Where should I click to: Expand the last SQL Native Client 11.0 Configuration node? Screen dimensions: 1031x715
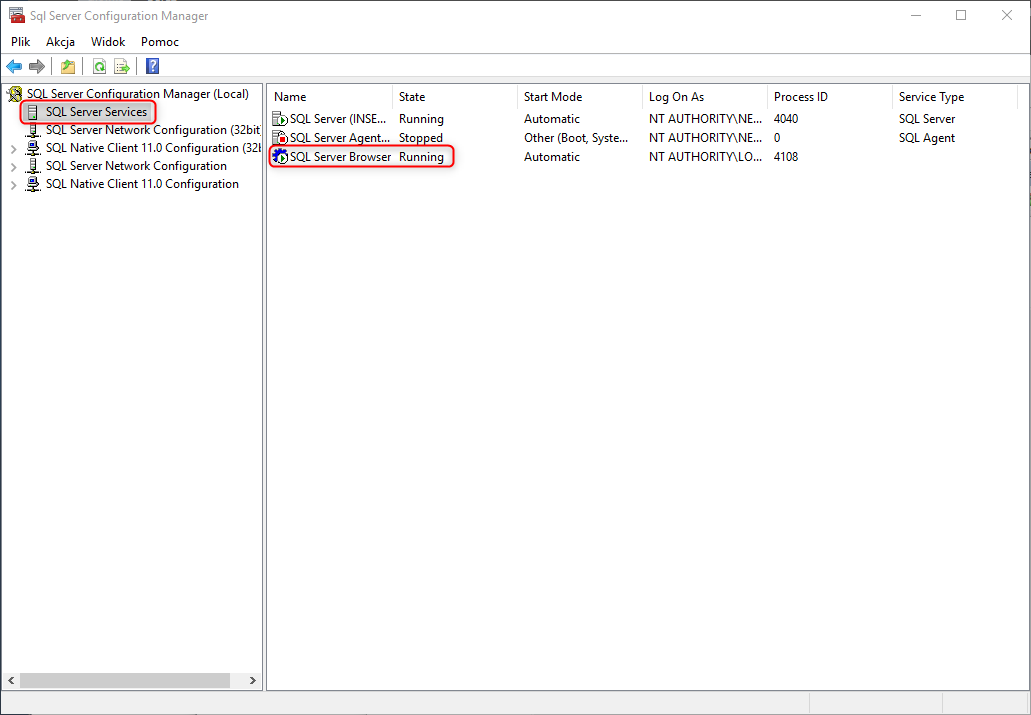point(13,185)
